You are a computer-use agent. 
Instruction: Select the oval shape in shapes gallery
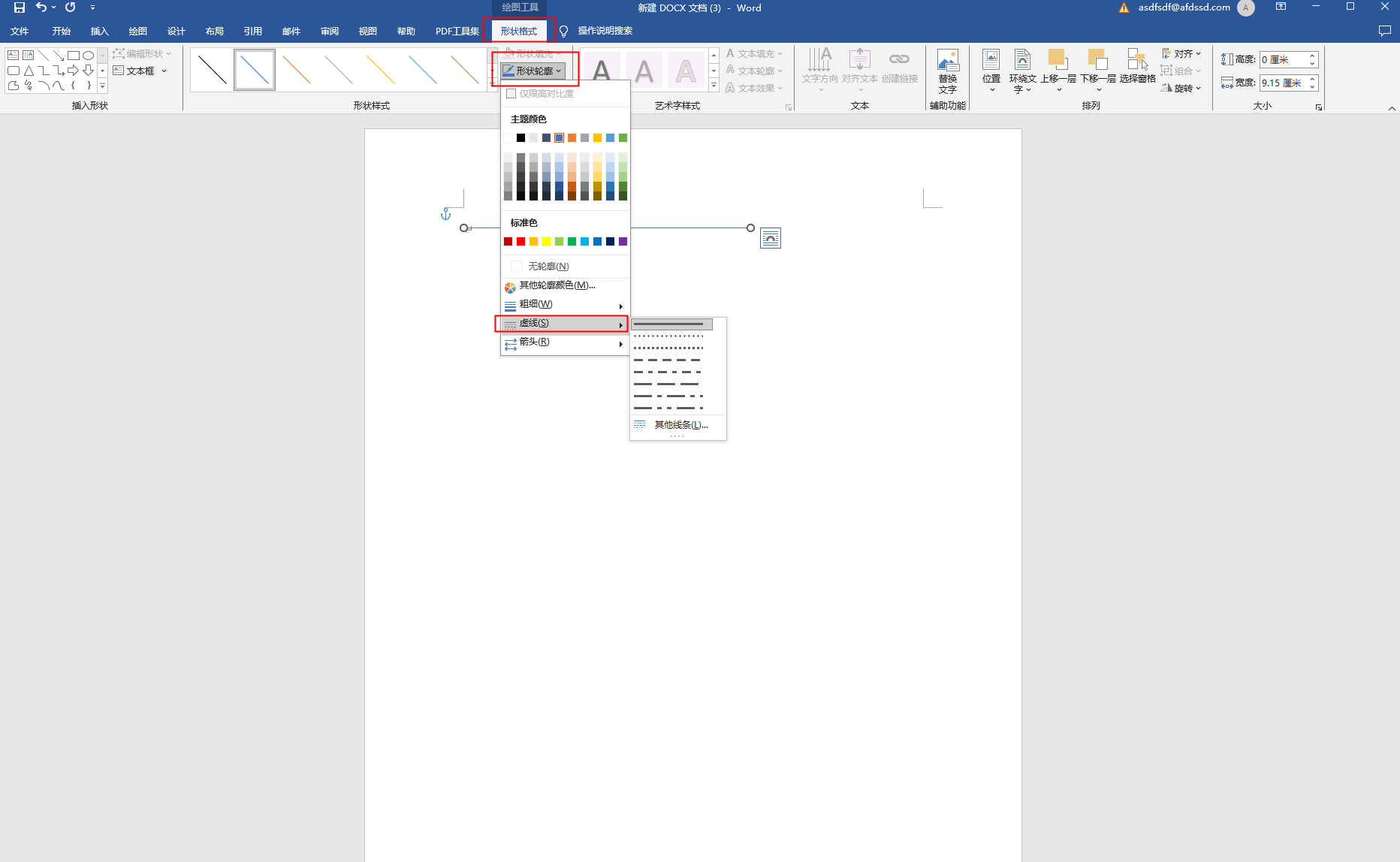[88, 55]
